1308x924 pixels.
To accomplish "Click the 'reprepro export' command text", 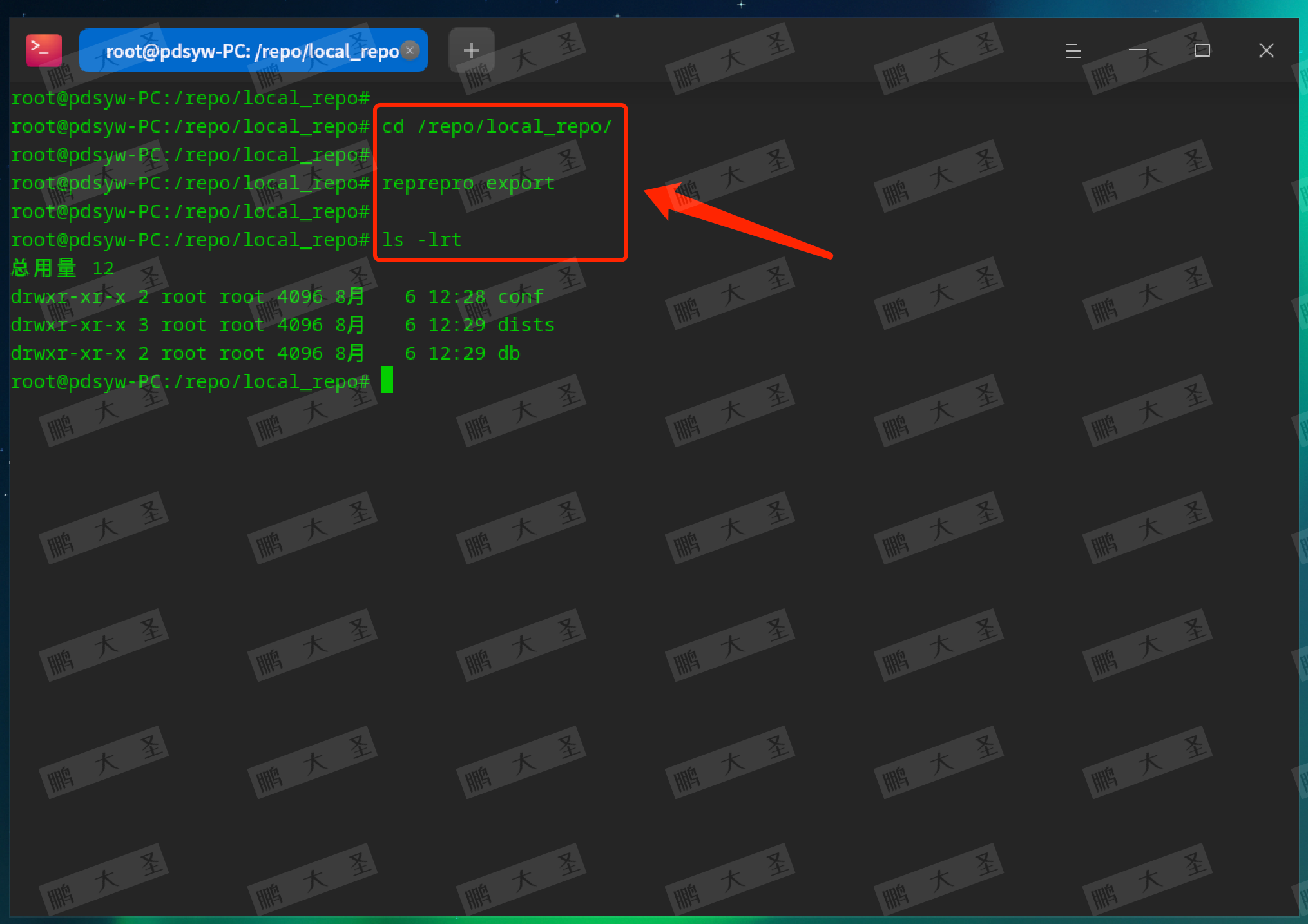I will point(468,183).
